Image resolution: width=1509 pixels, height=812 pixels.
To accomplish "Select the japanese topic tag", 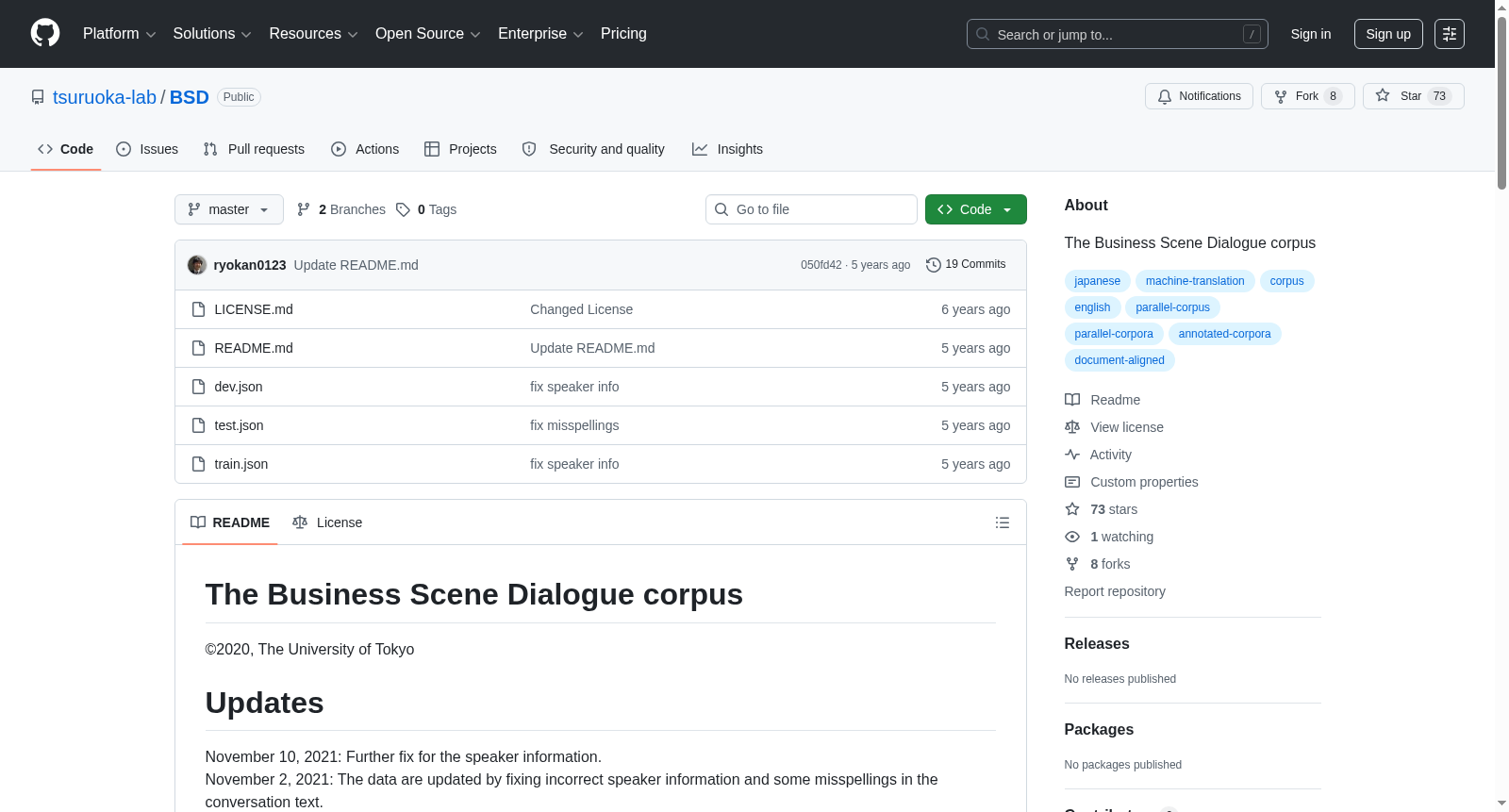I will click(x=1098, y=281).
